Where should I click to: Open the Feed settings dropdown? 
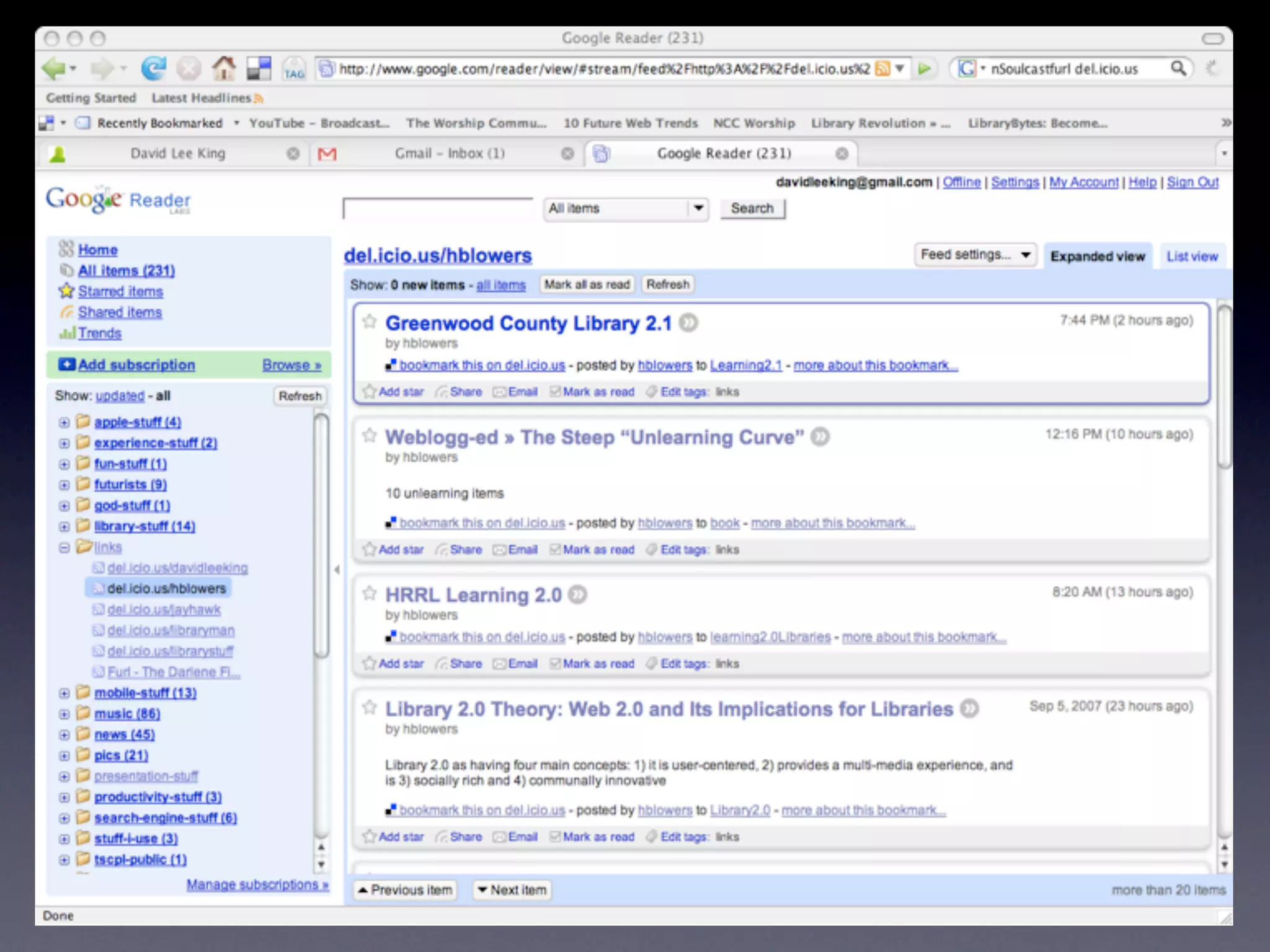tap(975, 255)
